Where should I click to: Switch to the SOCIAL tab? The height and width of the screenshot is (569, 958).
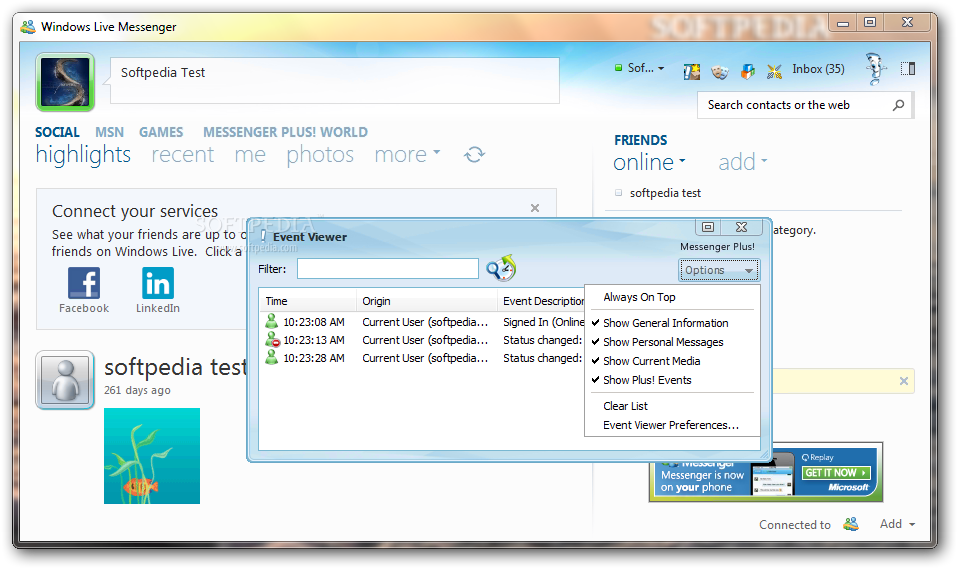(x=57, y=132)
